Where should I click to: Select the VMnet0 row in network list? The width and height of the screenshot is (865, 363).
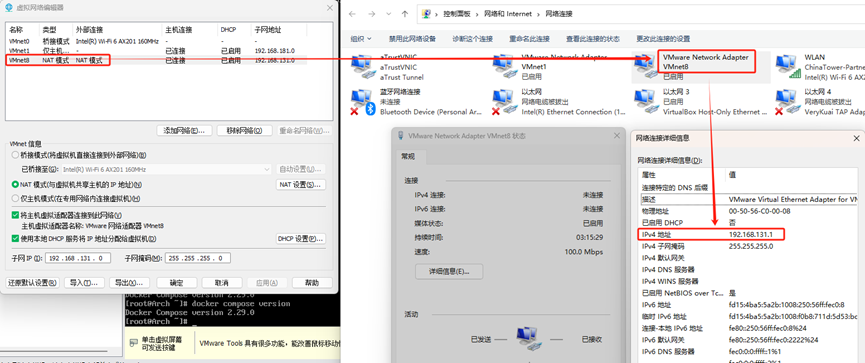[156, 41]
